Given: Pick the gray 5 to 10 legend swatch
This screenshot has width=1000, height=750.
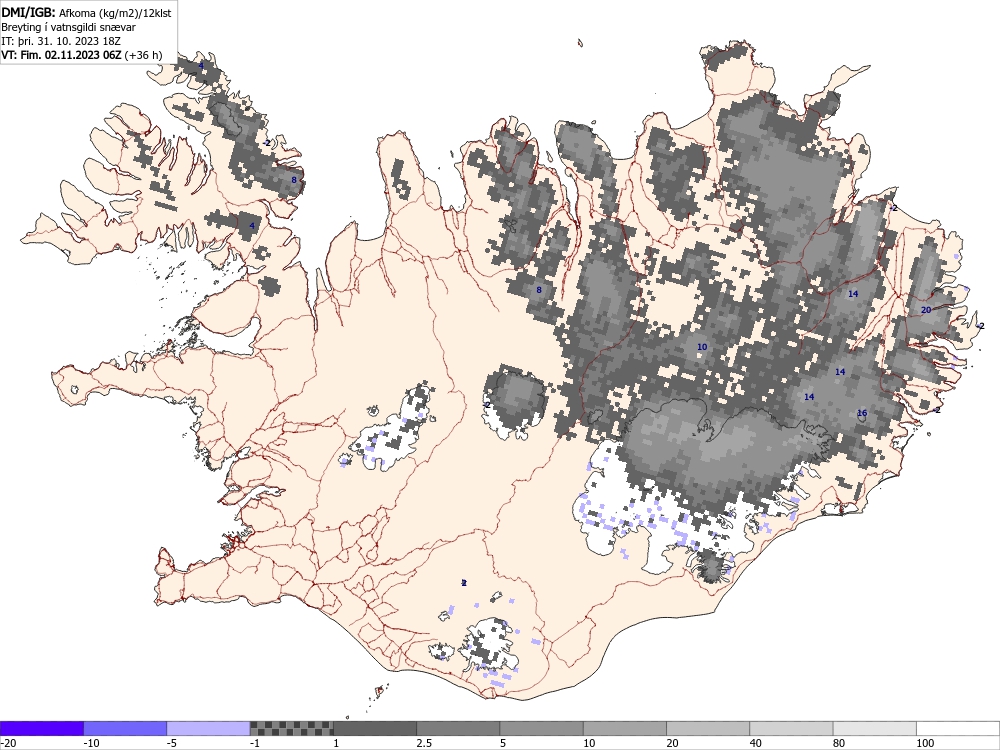Looking at the screenshot, I should coord(541,728).
